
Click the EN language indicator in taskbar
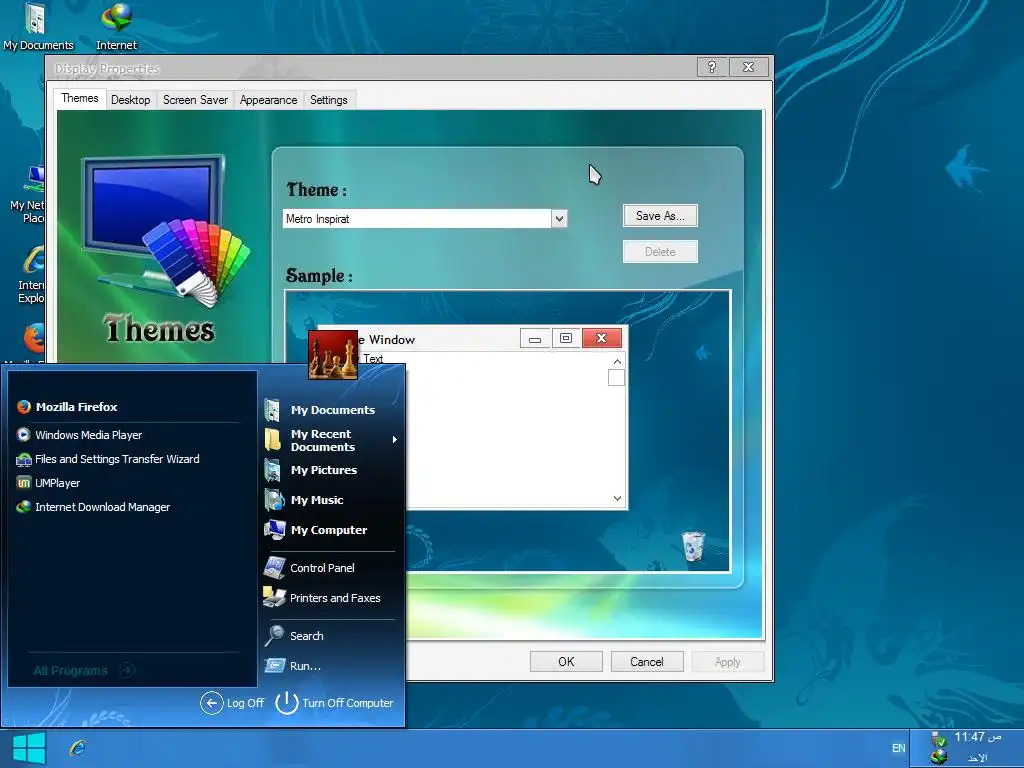tap(899, 748)
